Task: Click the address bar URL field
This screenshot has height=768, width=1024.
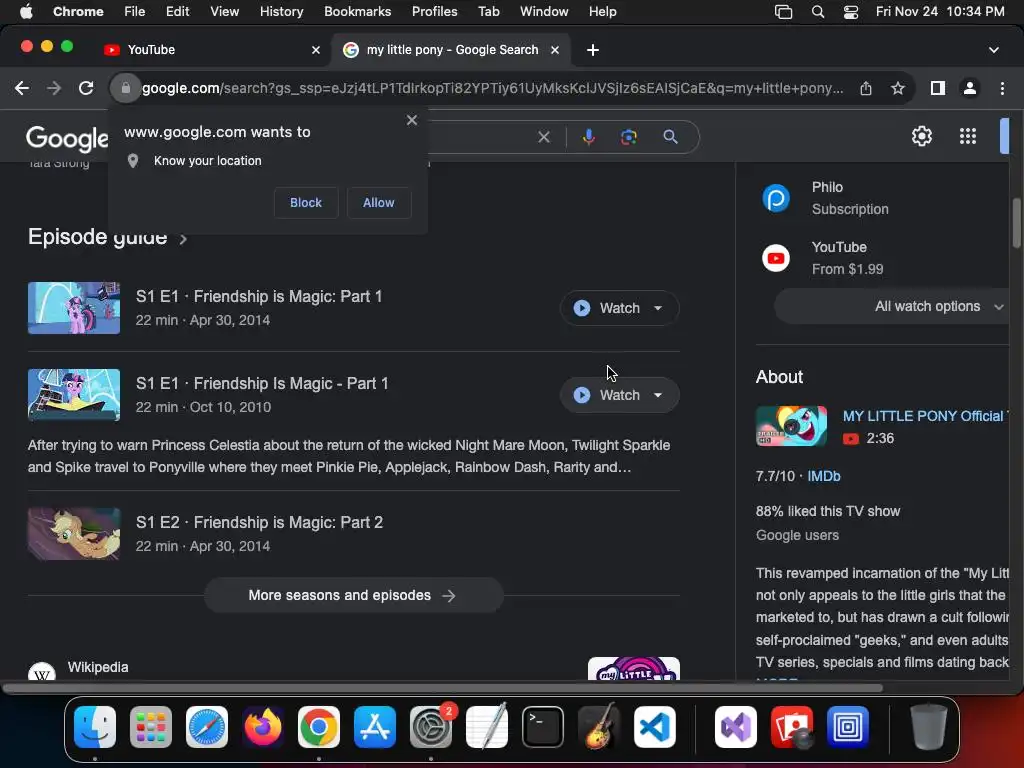Action: click(493, 88)
